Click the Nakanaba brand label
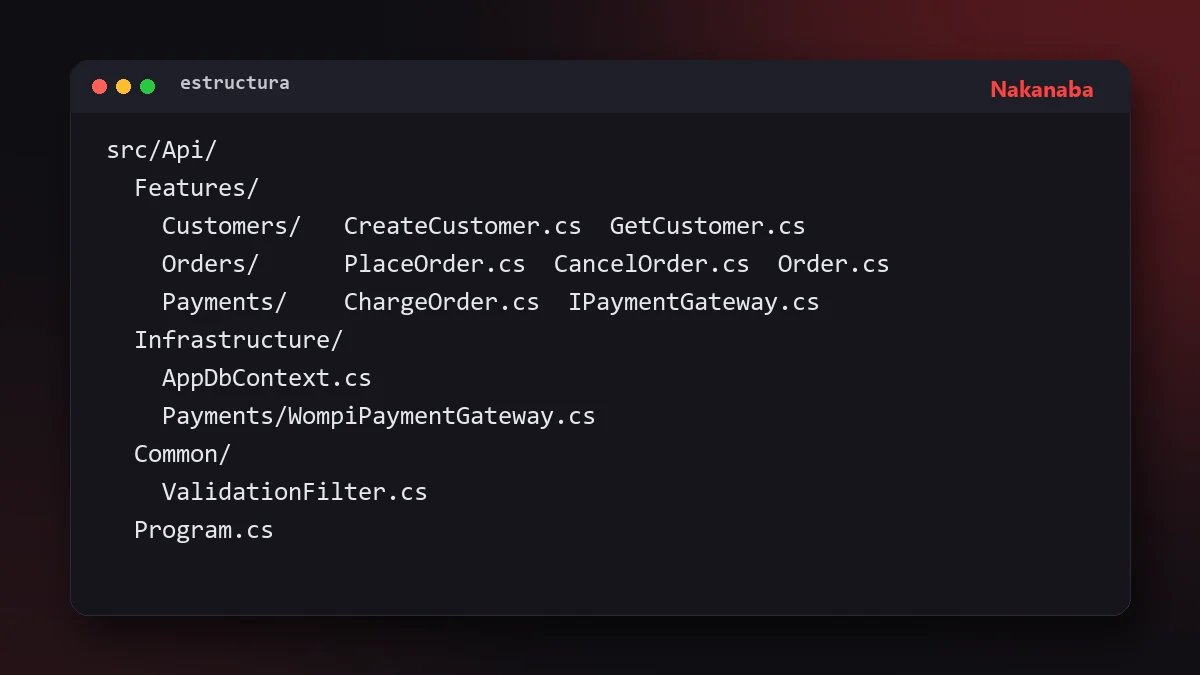 click(1042, 90)
